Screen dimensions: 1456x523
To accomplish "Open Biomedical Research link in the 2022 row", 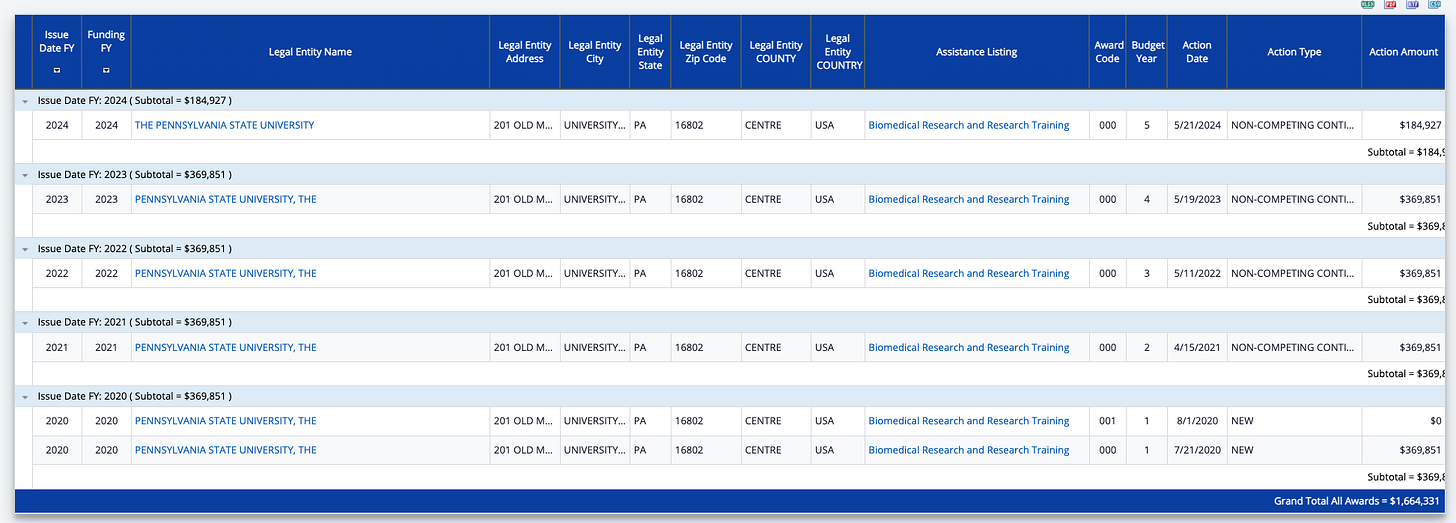I will [969, 273].
